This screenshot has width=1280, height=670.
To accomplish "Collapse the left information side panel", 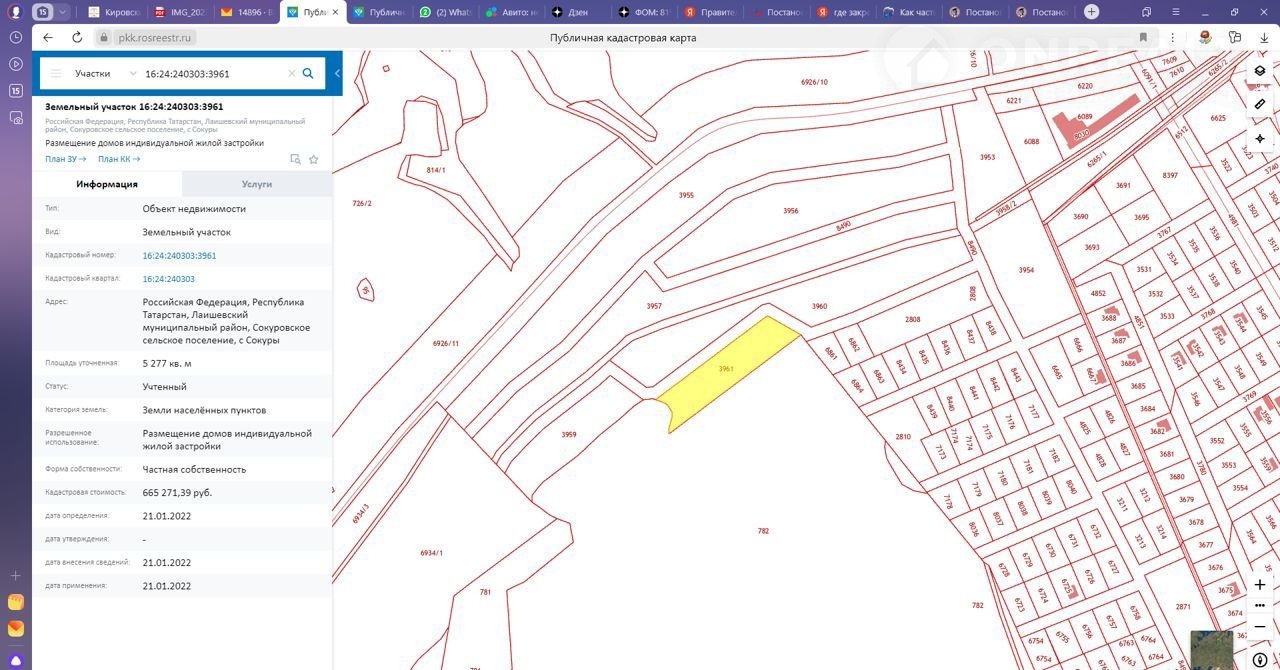I will (x=337, y=73).
